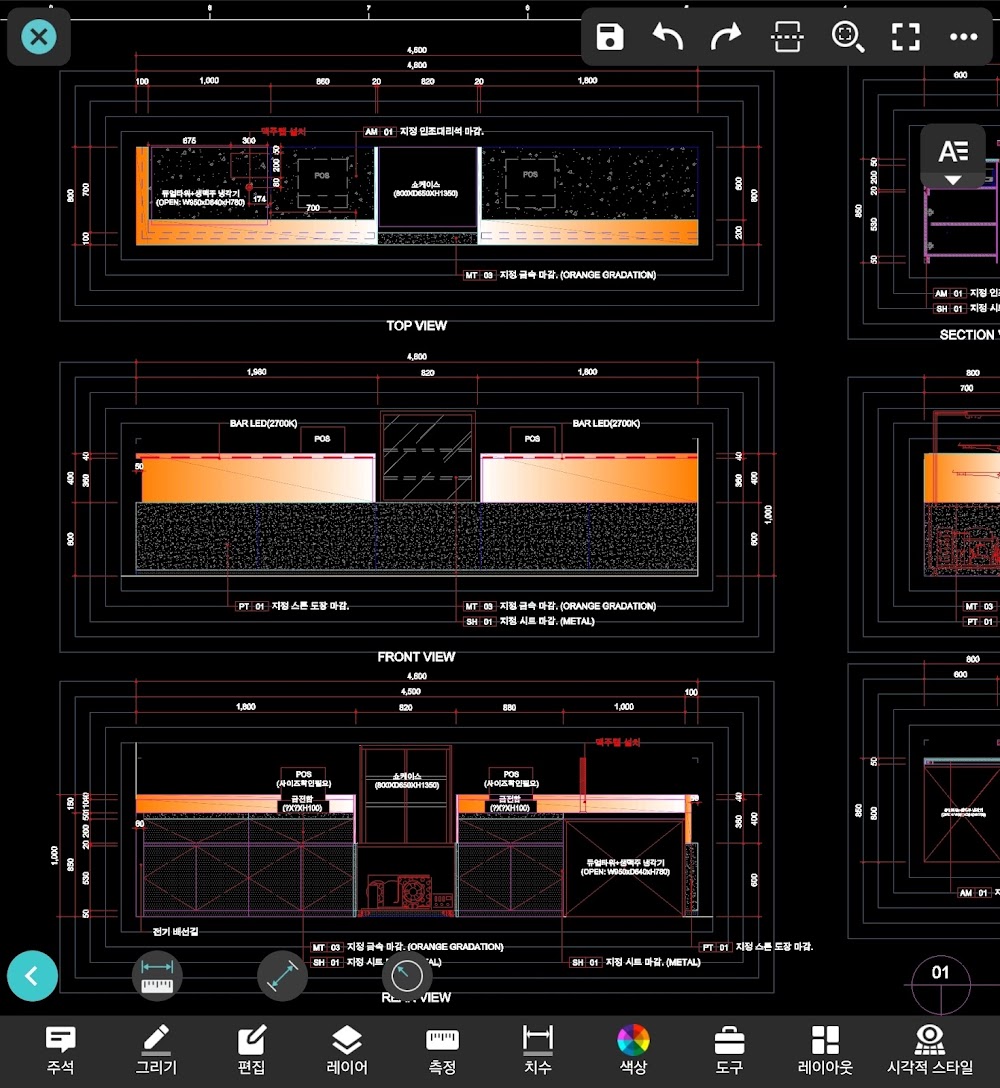Close the drawing with the teal X button

tap(39, 37)
